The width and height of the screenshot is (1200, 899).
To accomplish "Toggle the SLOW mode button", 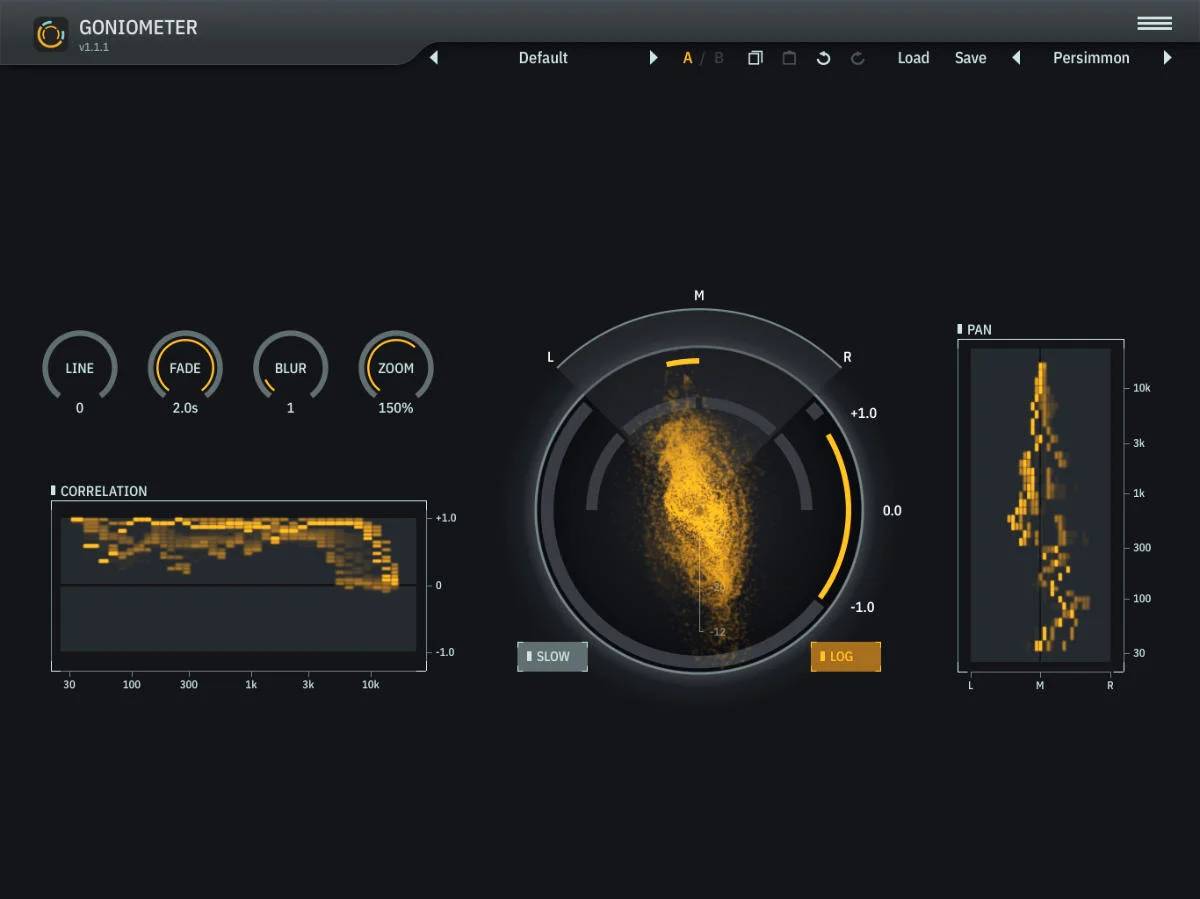I will (552, 656).
